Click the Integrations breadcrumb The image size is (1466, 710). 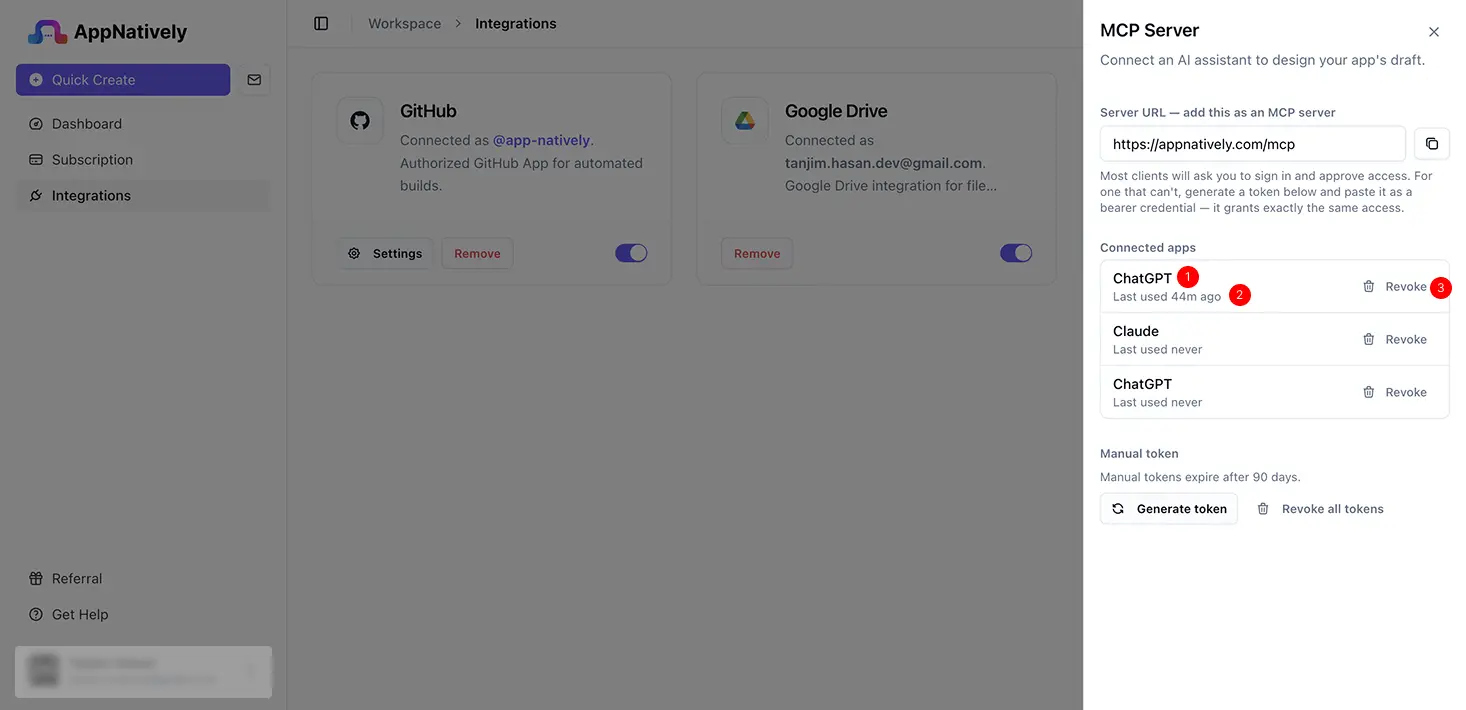tap(516, 23)
